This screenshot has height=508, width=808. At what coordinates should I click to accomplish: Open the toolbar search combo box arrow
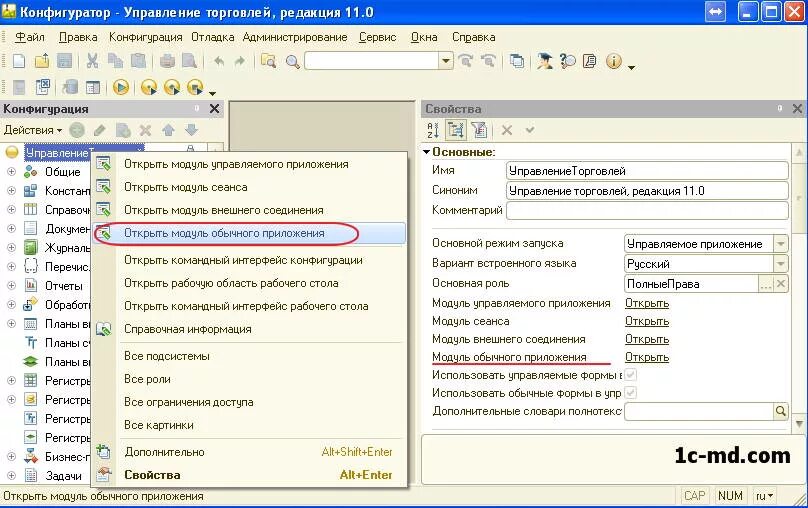point(446,61)
